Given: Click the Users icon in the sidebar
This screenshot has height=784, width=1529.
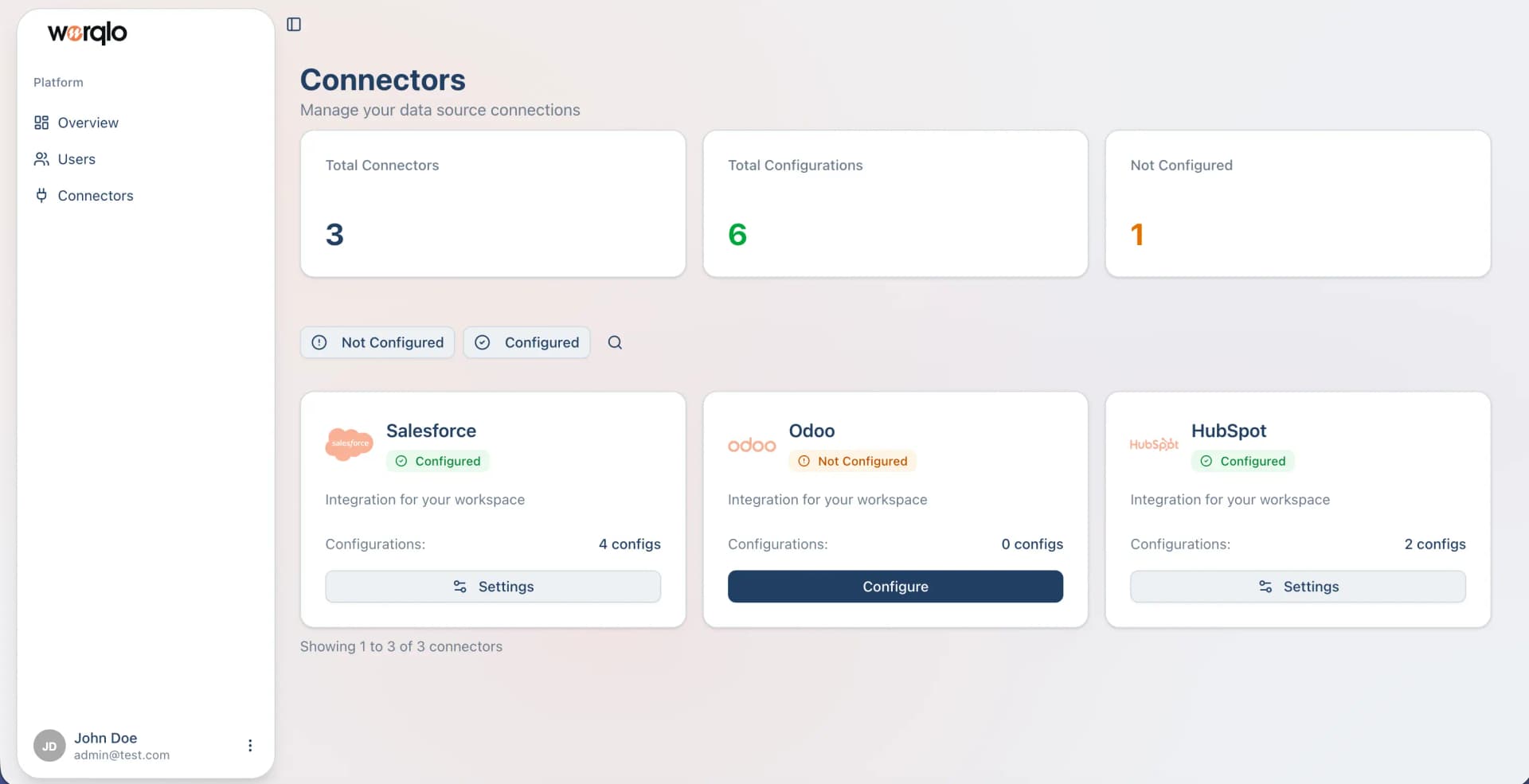Looking at the screenshot, I should (42, 158).
